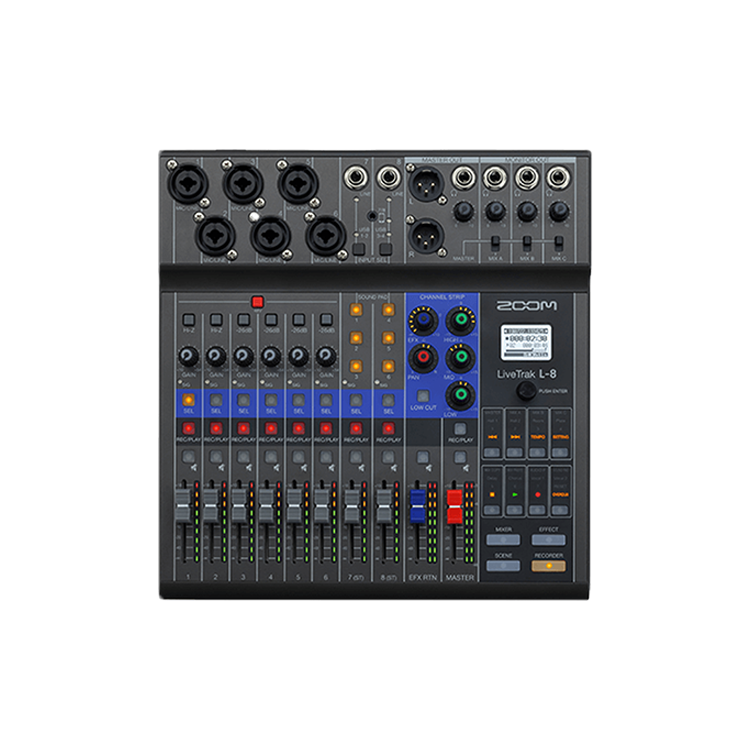Toggle the LOW CUT button in channel strip
This screenshot has height=750, width=750.
pos(423,396)
